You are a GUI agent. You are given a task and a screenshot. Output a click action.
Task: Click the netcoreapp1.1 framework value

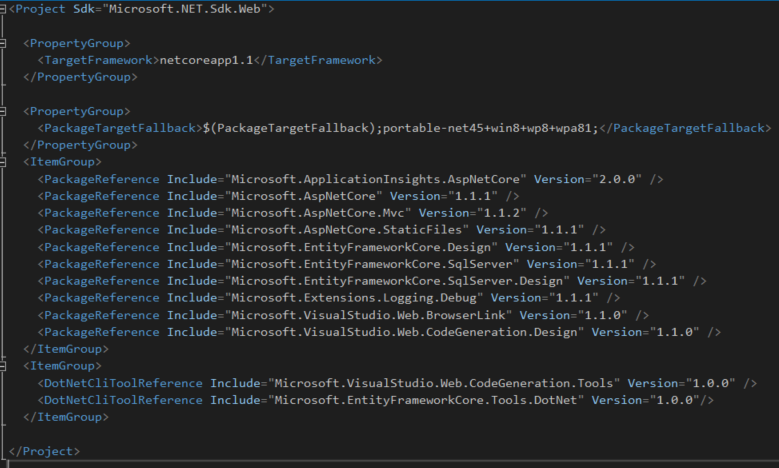point(207,60)
